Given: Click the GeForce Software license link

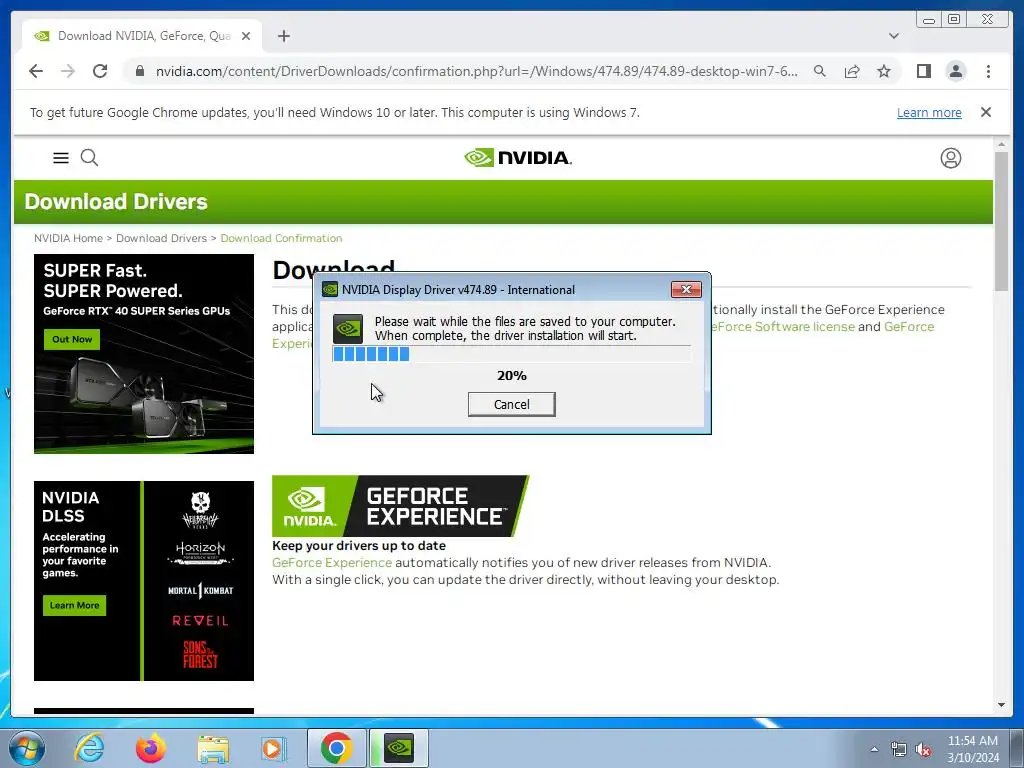Looking at the screenshot, I should [782, 327].
